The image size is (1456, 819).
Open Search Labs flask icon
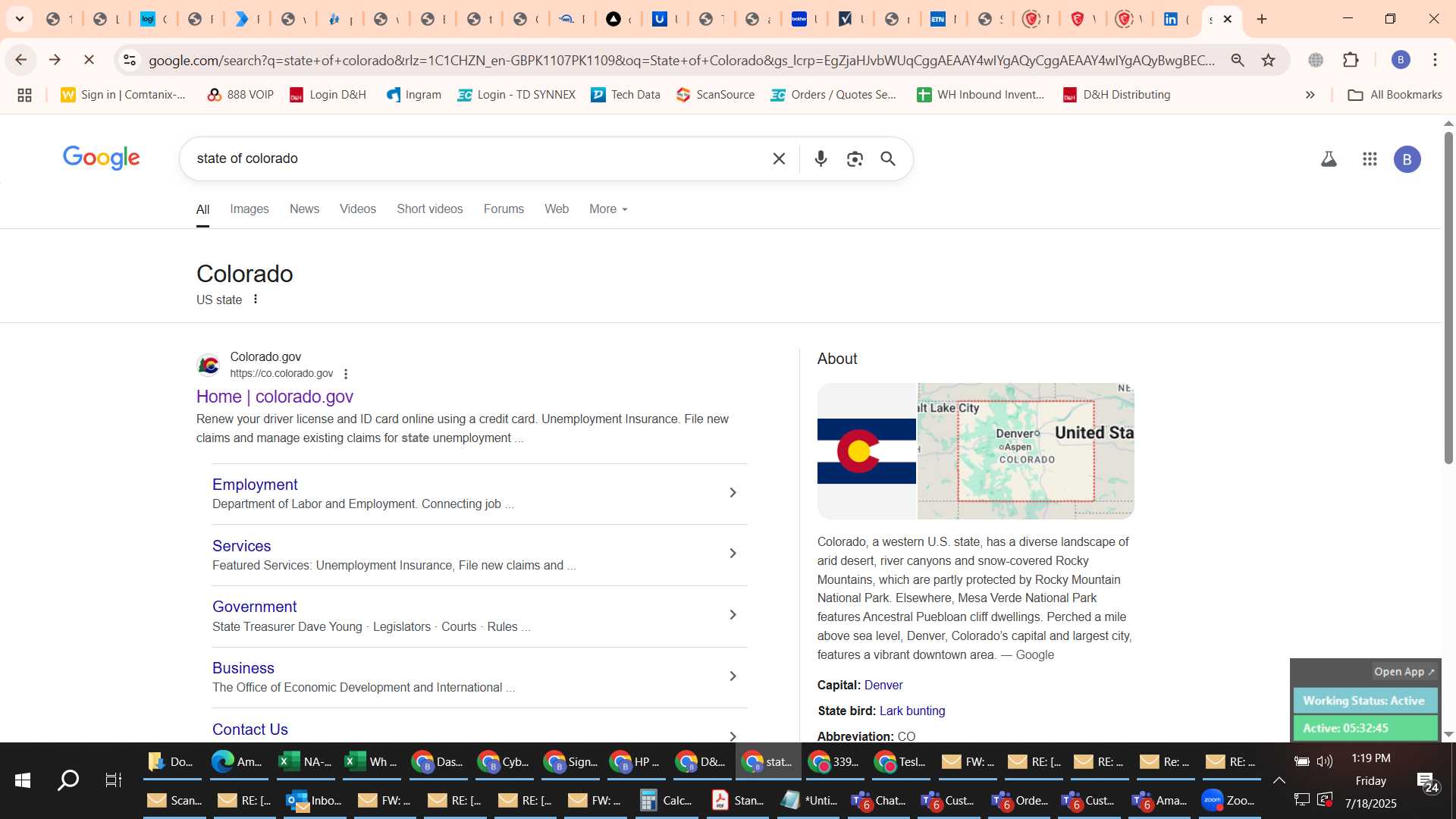tap(1329, 159)
